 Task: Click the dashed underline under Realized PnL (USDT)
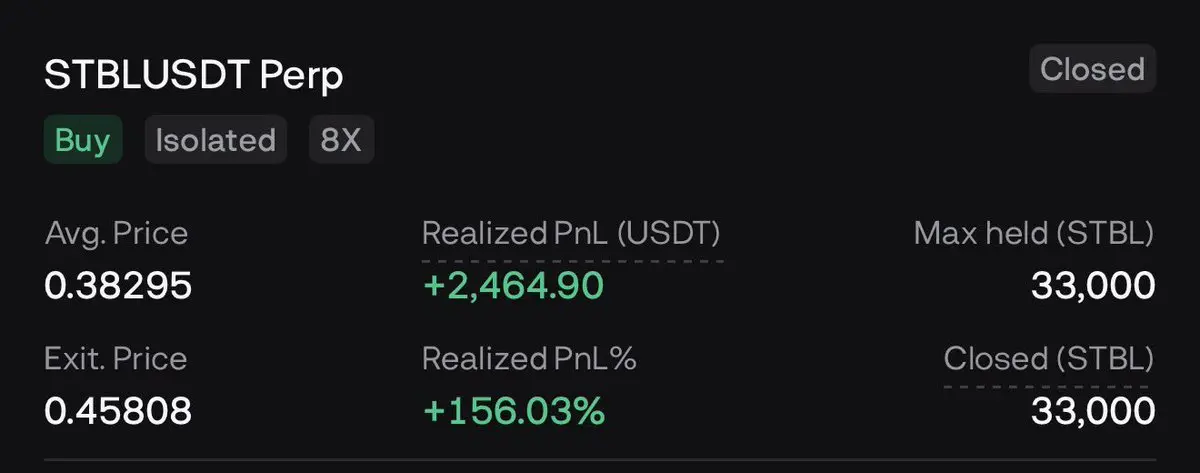click(x=571, y=261)
